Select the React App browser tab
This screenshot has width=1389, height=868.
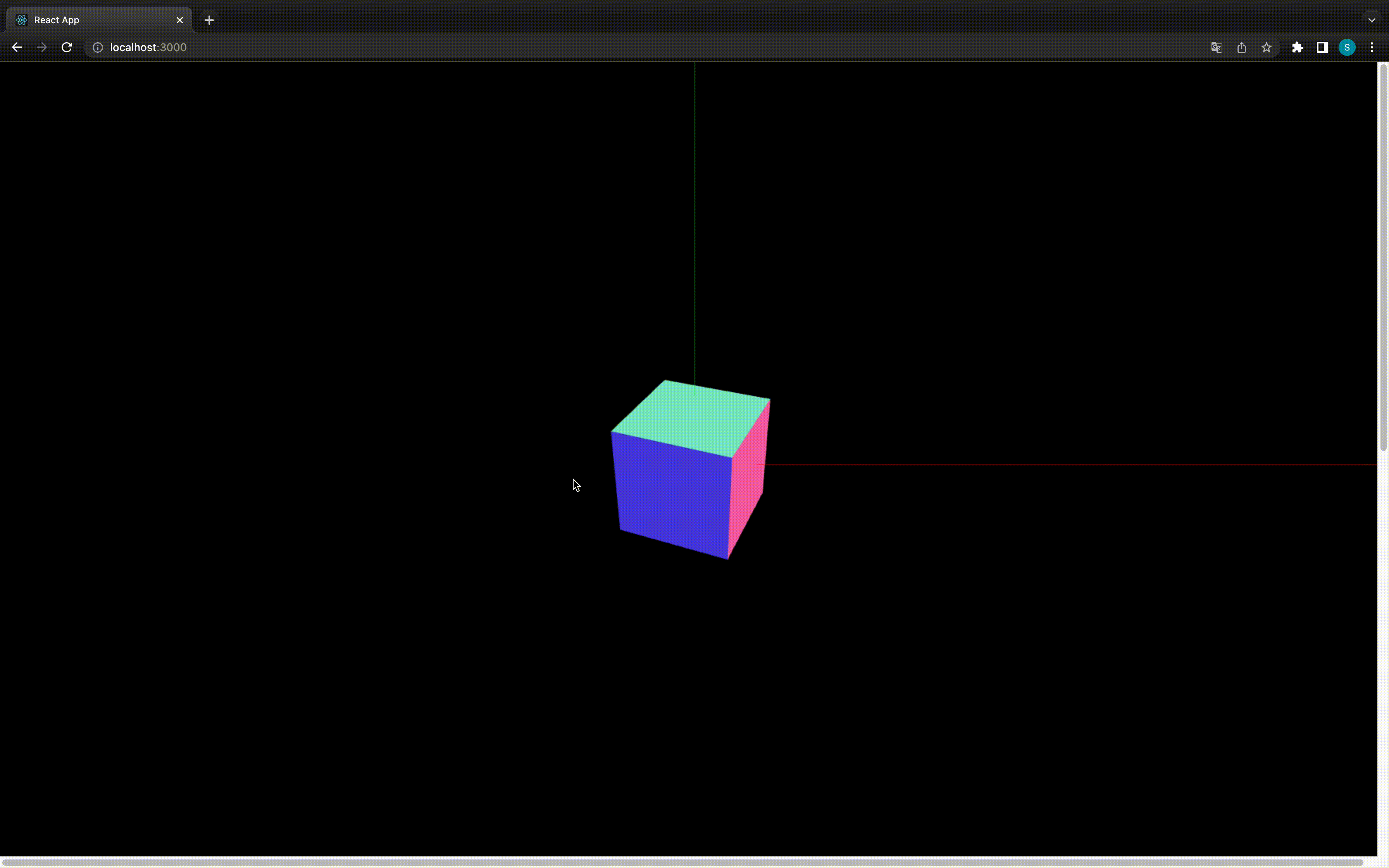pyautogui.click(x=86, y=19)
